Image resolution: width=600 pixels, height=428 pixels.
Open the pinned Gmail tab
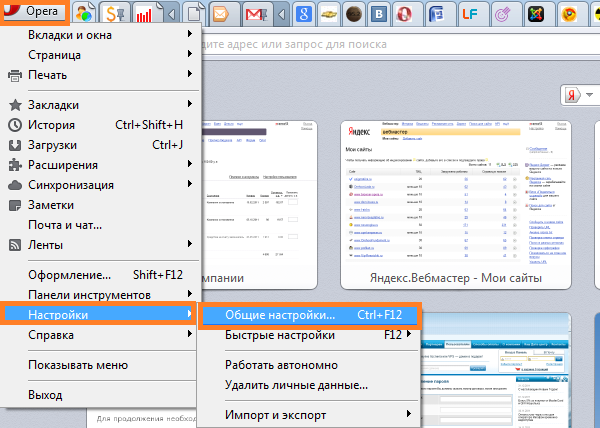pyautogui.click(x=256, y=15)
